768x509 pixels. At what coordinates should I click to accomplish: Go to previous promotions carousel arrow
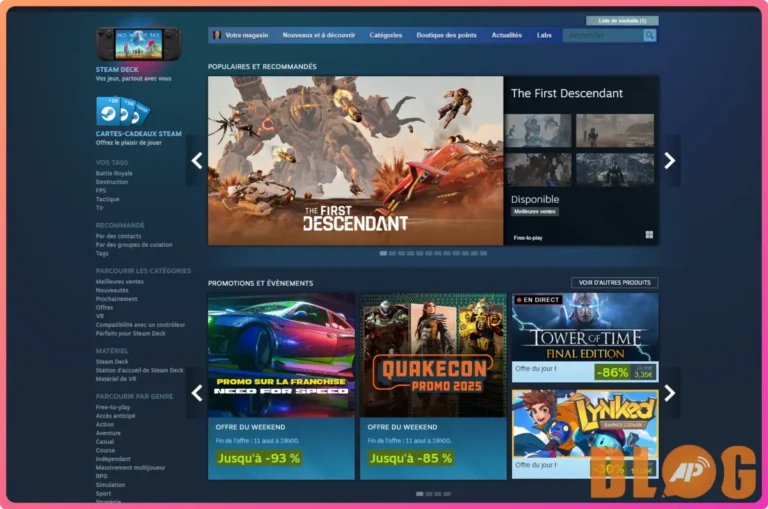[x=197, y=393]
